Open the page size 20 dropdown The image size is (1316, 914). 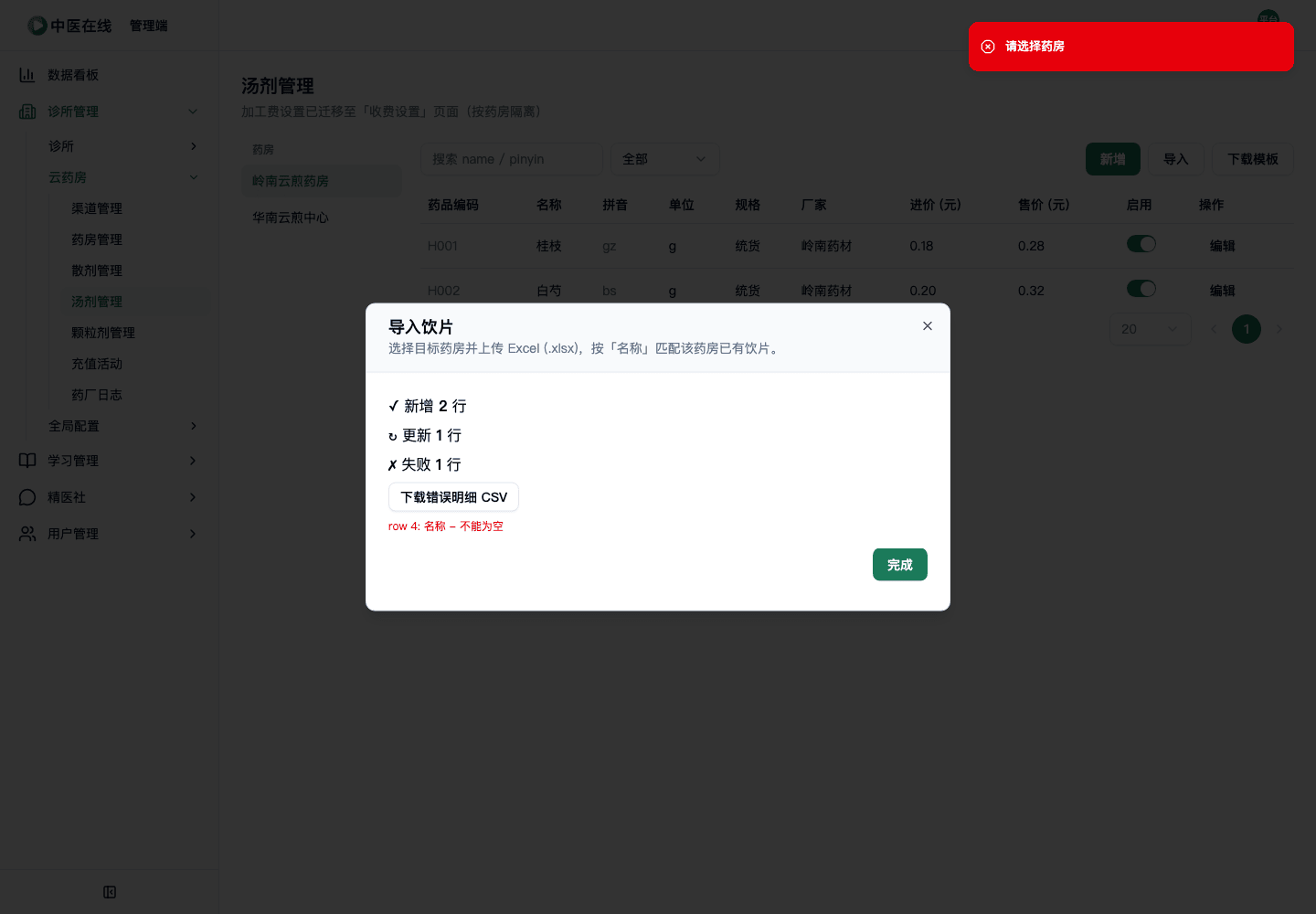point(1151,329)
